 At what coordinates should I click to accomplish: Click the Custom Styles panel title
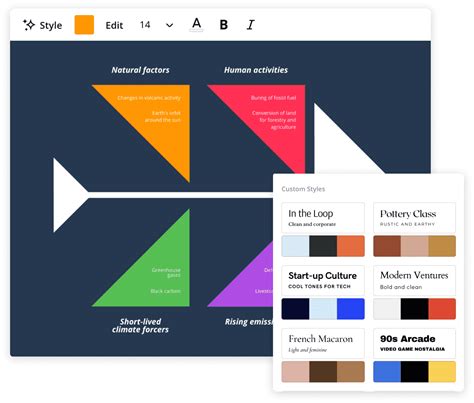[303, 189]
